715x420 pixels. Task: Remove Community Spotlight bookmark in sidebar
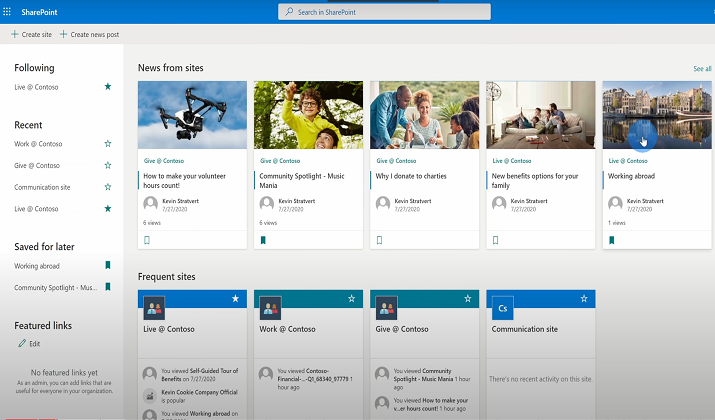pyautogui.click(x=108, y=287)
